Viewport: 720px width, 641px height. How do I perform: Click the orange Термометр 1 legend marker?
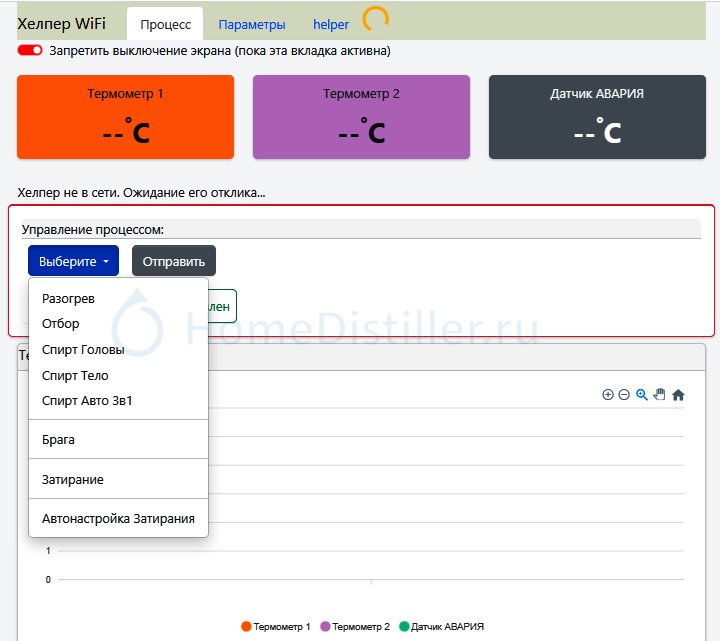246,626
